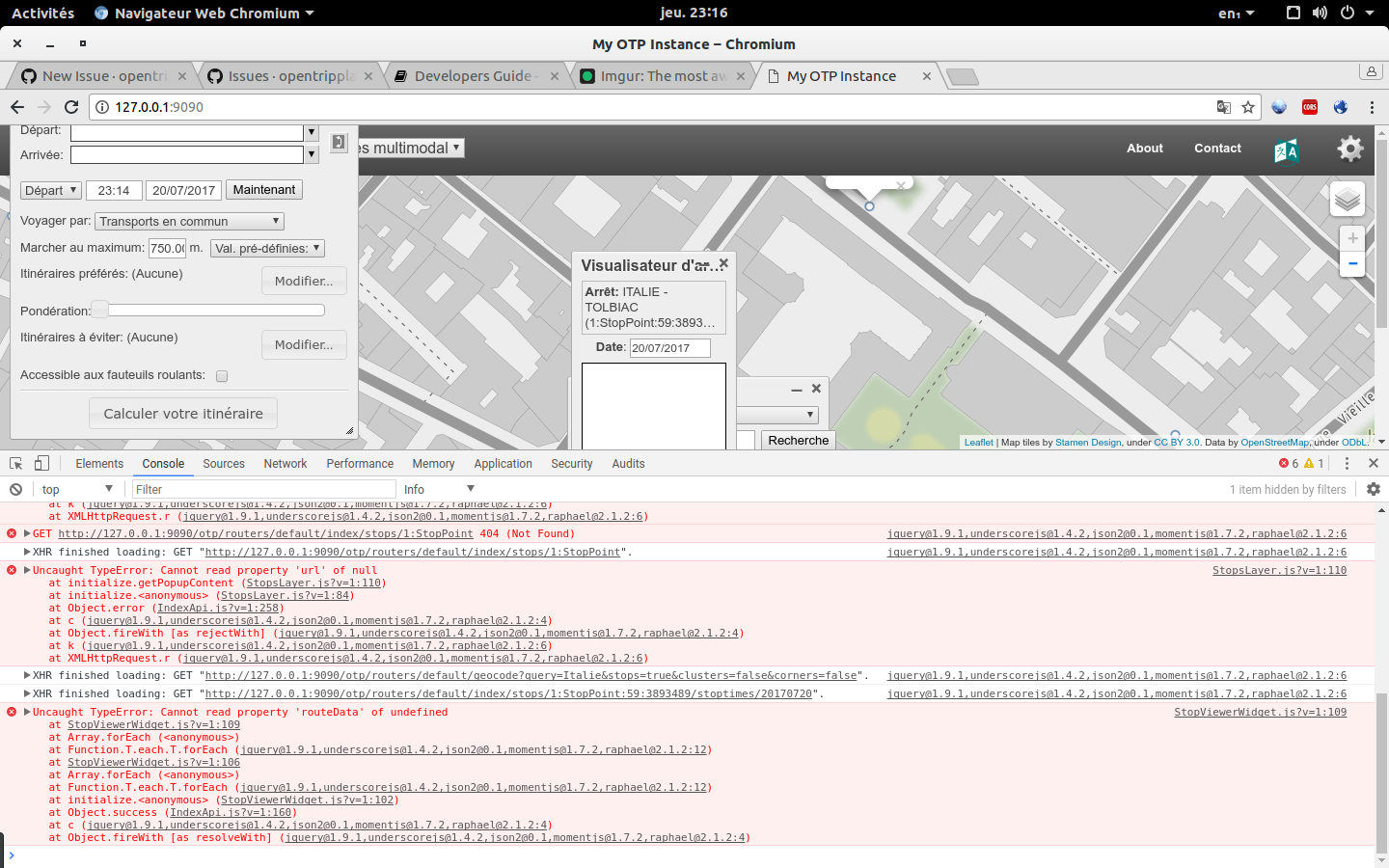Switch to the Elements tab
1389x868 pixels.
(x=99, y=464)
